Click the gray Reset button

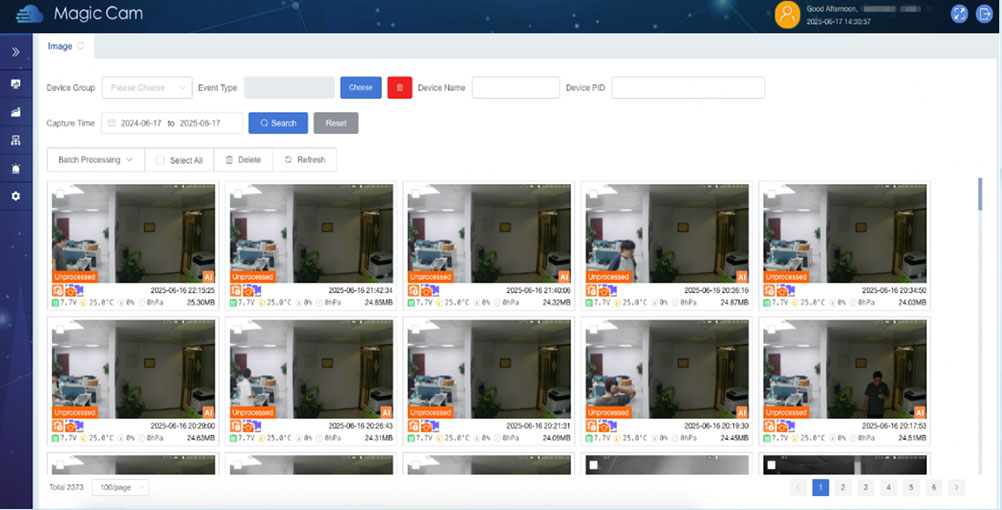click(x=335, y=123)
